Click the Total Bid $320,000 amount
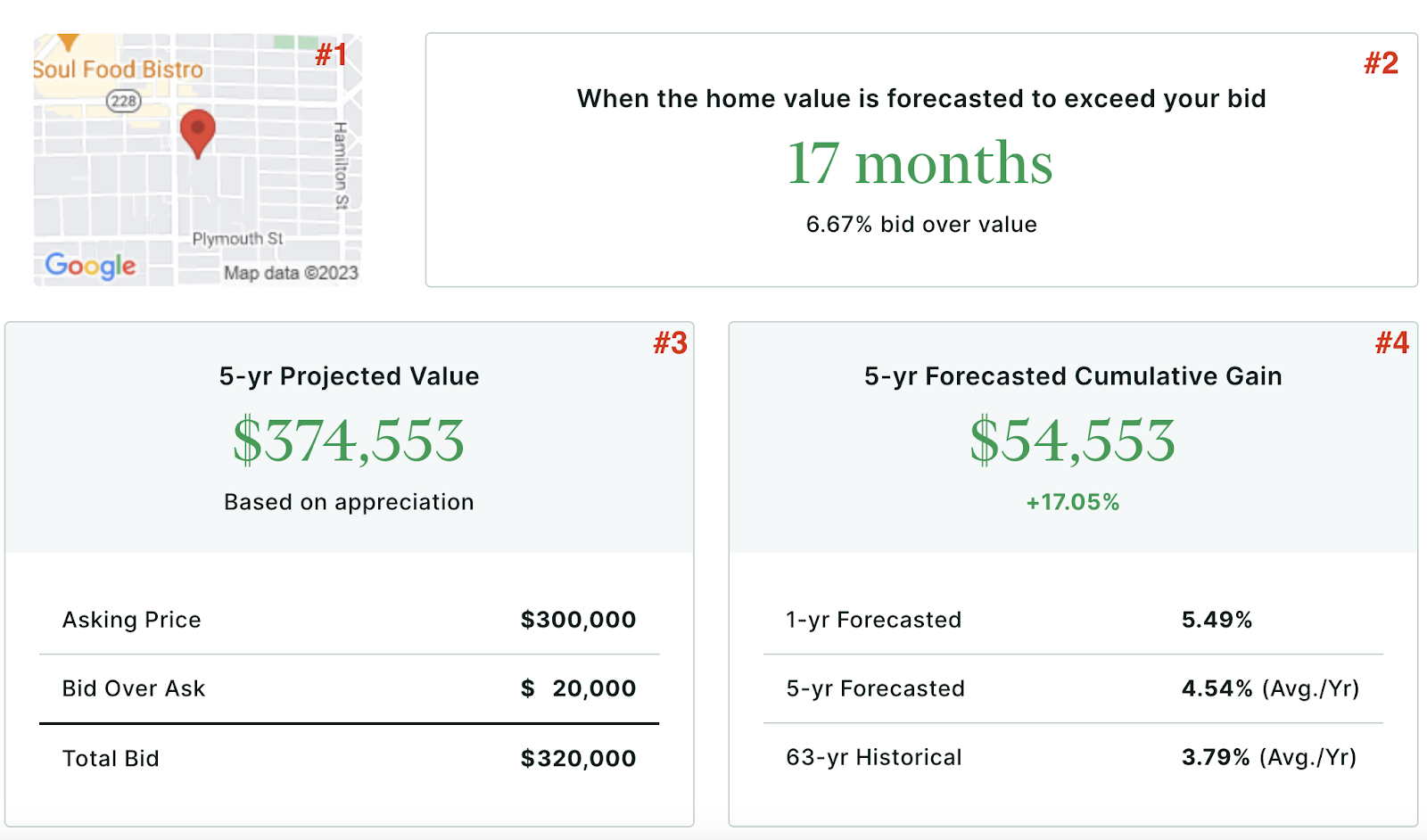Image resolution: width=1427 pixels, height=840 pixels. (578, 759)
